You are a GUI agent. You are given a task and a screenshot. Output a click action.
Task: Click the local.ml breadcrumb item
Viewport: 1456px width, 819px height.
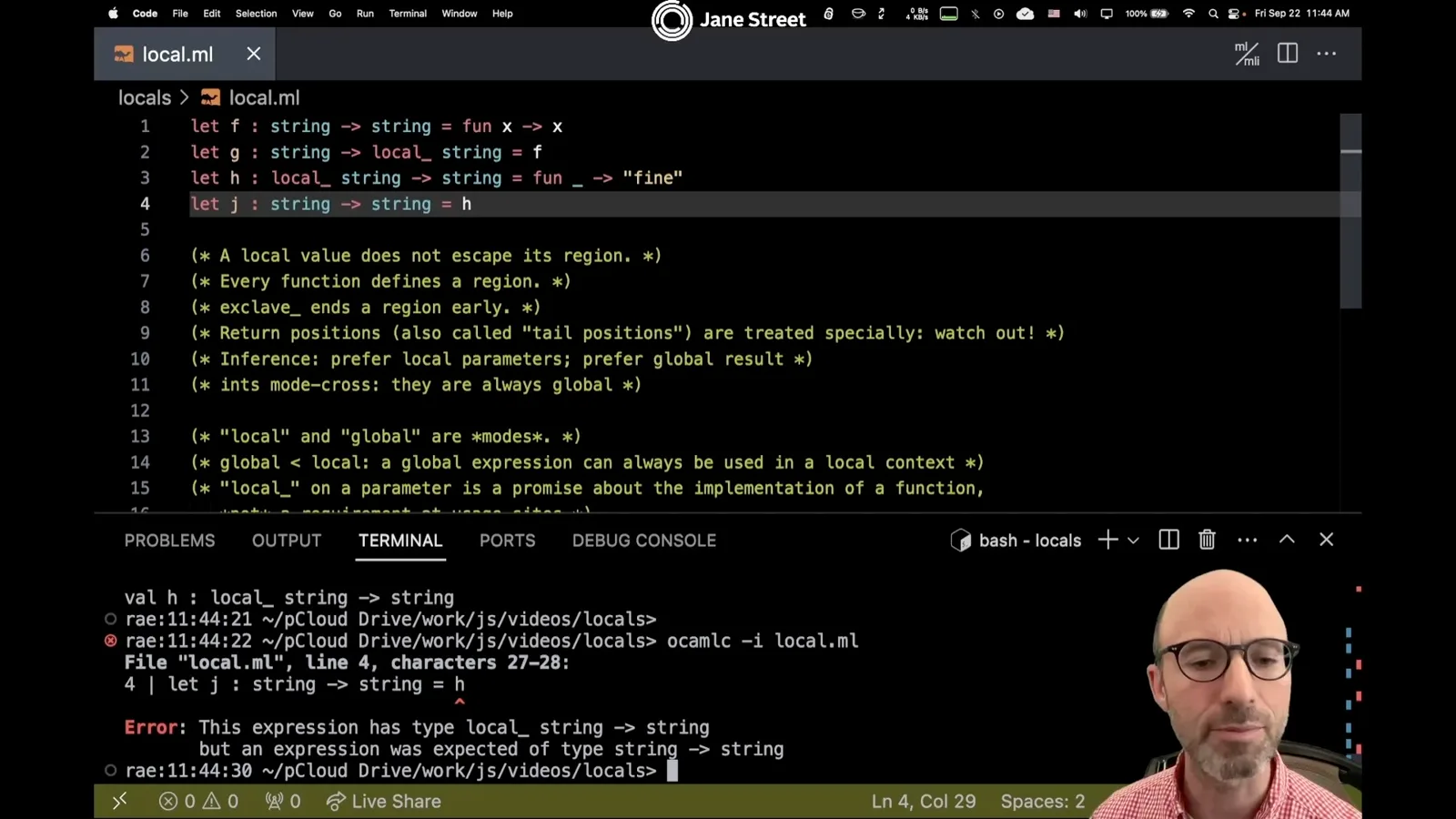250,97
